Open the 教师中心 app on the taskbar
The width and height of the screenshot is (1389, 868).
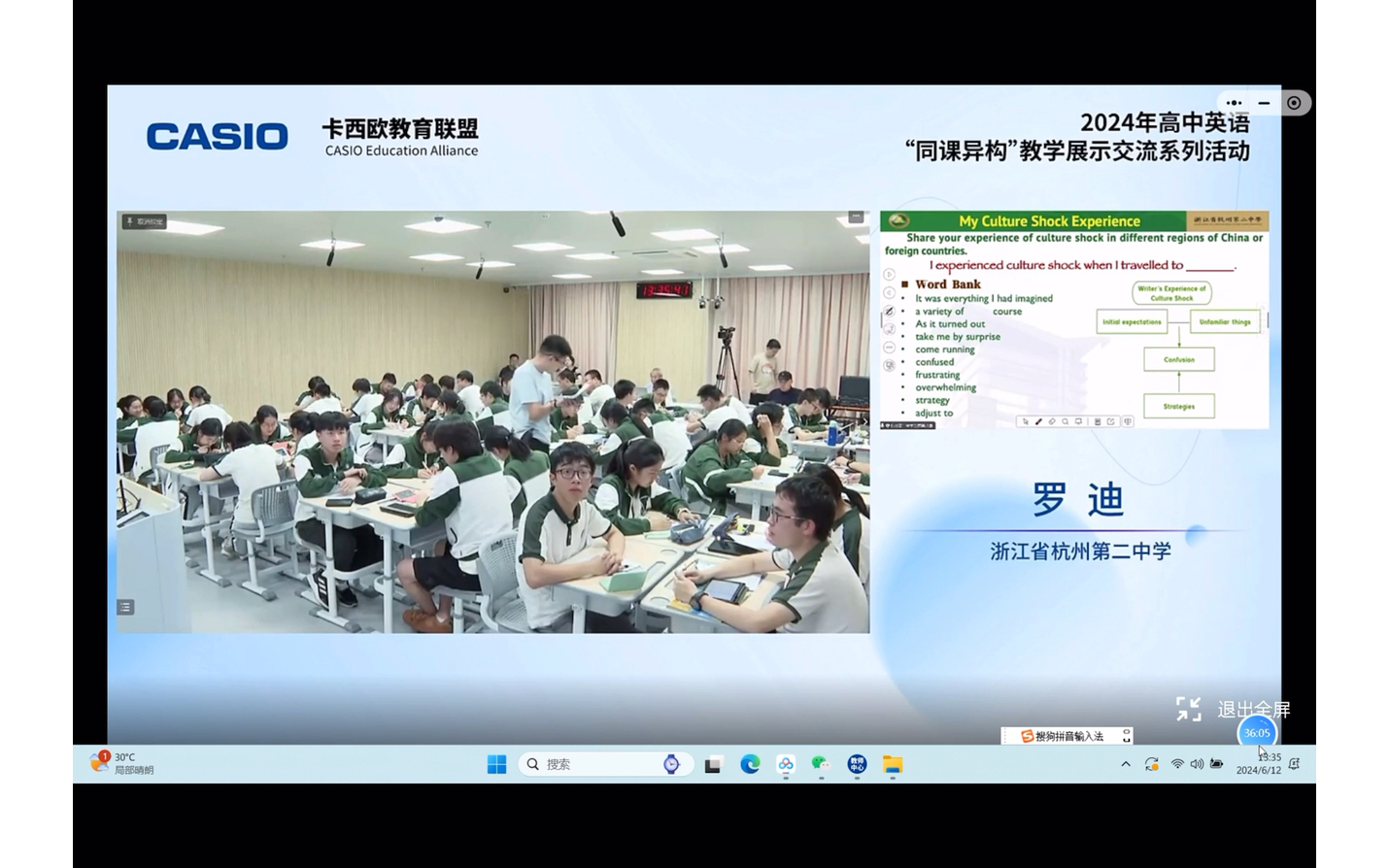[857, 765]
